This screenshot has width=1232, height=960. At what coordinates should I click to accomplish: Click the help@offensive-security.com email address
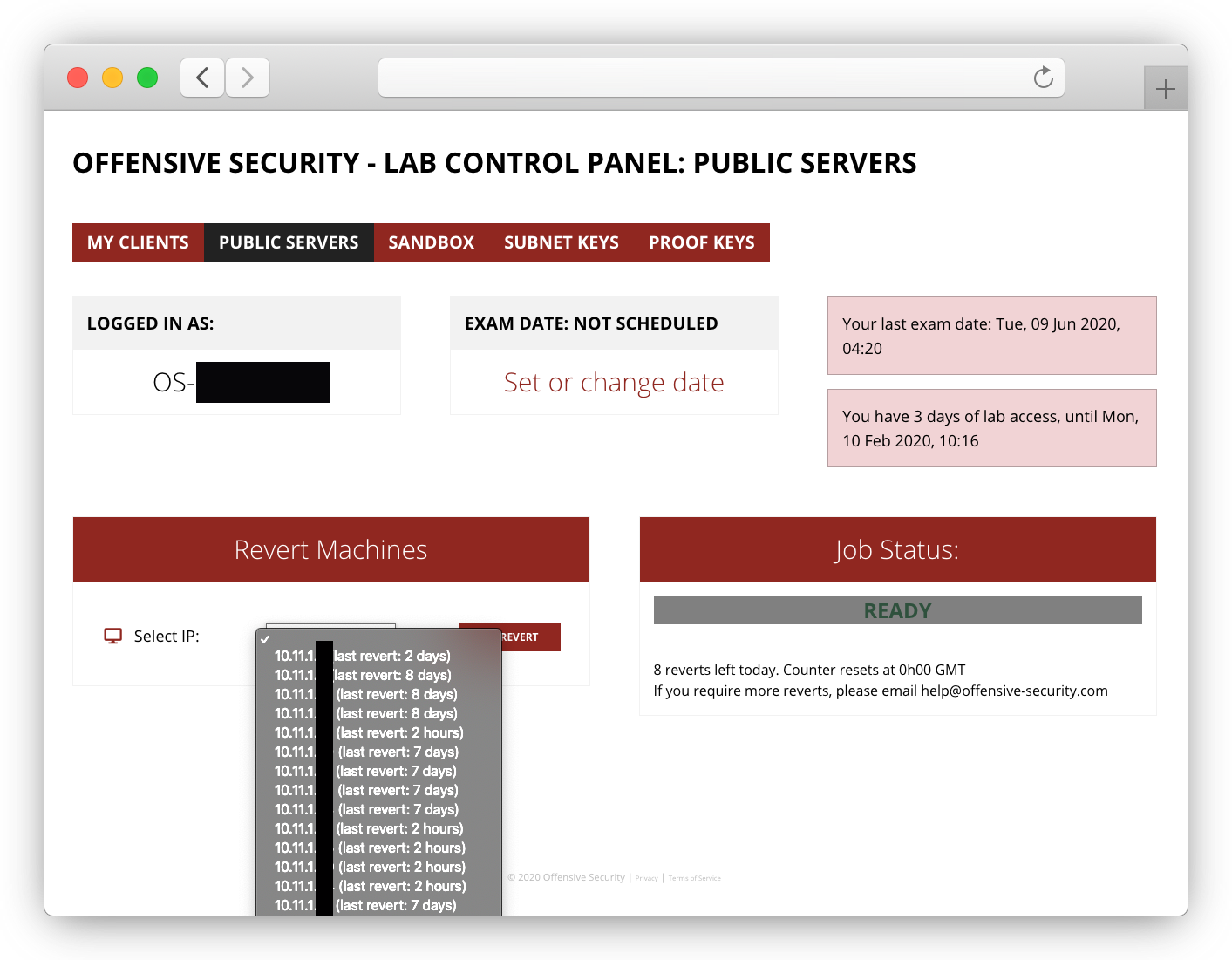(x=1014, y=691)
